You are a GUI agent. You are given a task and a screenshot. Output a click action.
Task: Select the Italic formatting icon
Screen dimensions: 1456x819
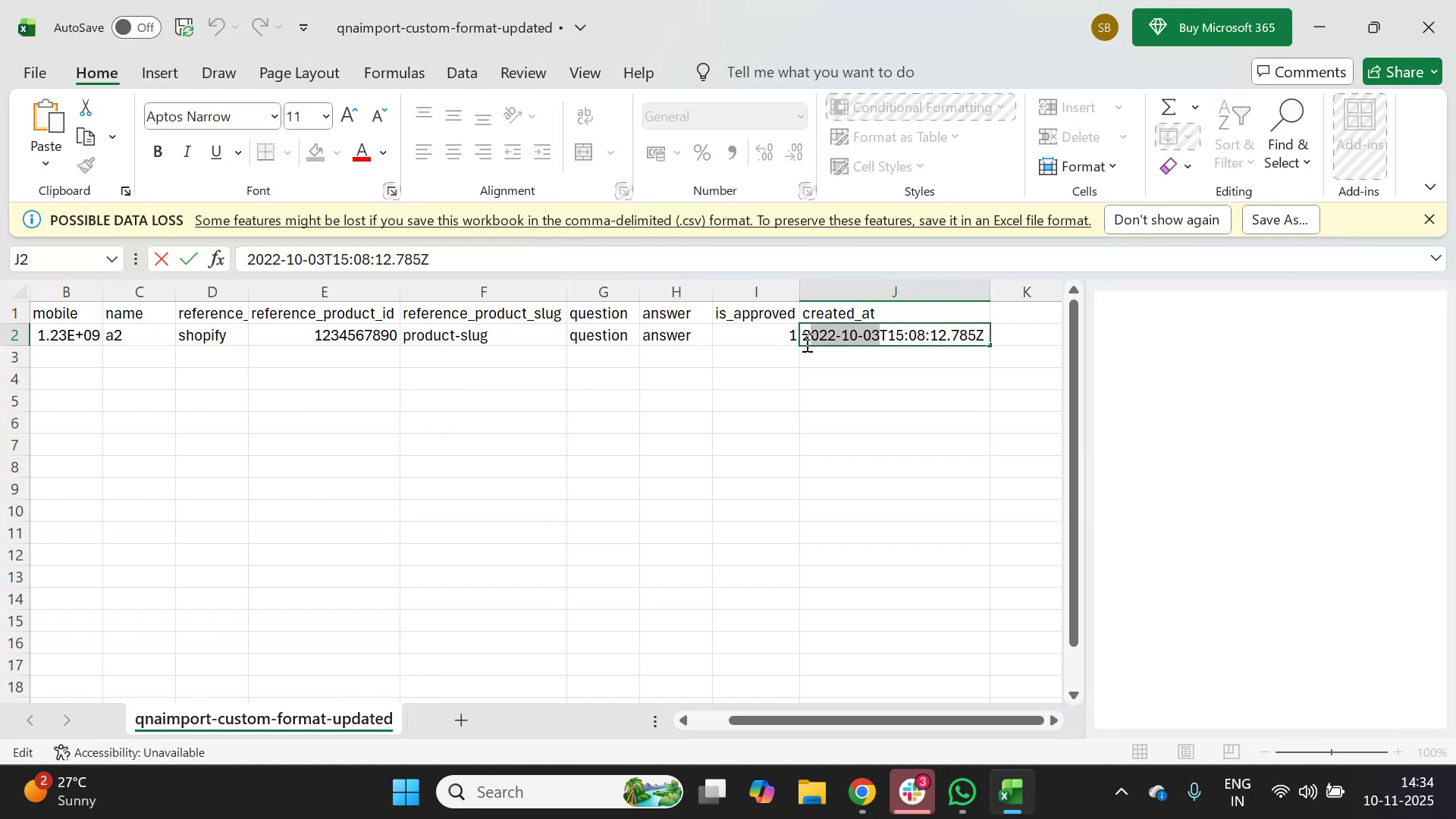coord(187,152)
